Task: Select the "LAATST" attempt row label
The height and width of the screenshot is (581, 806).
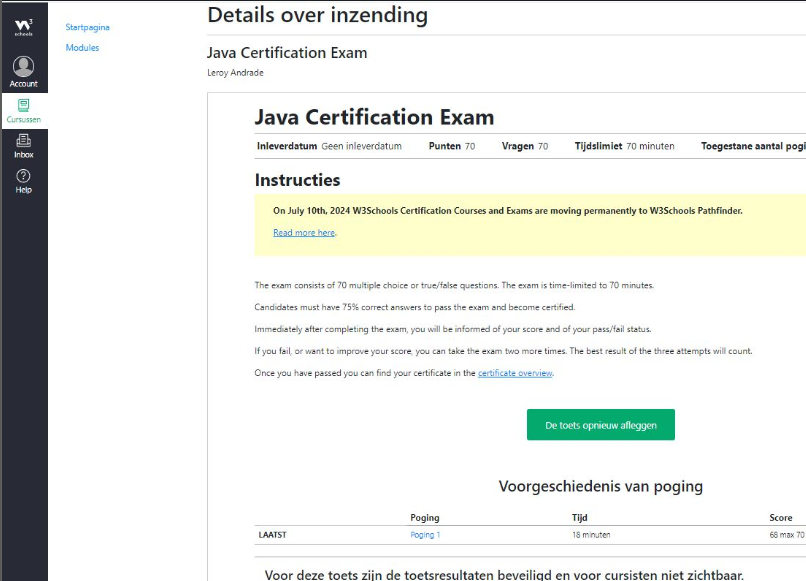Action: coord(272,535)
